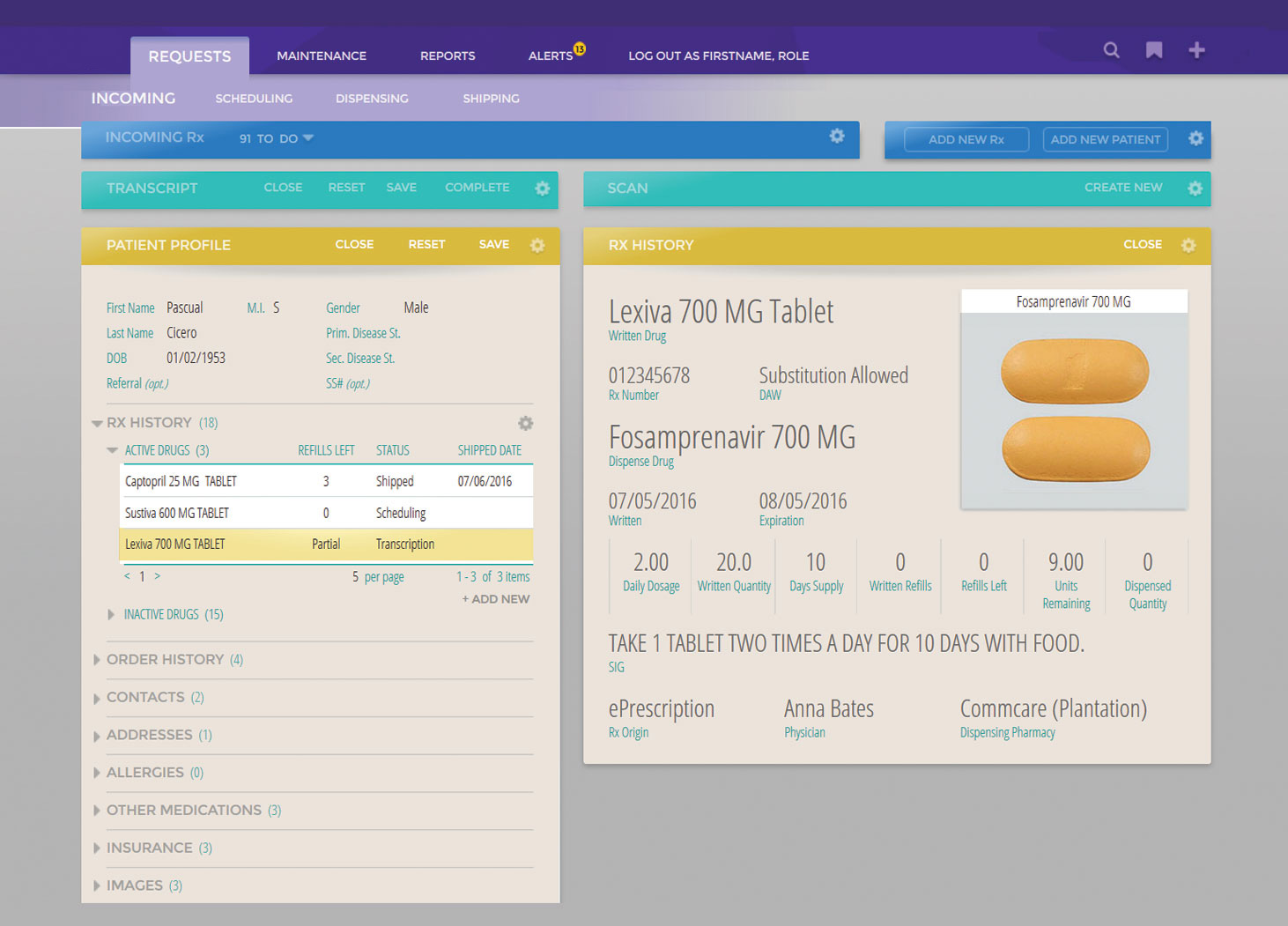Click the plus icon in header
The width and height of the screenshot is (1288, 926).
coord(1196,50)
